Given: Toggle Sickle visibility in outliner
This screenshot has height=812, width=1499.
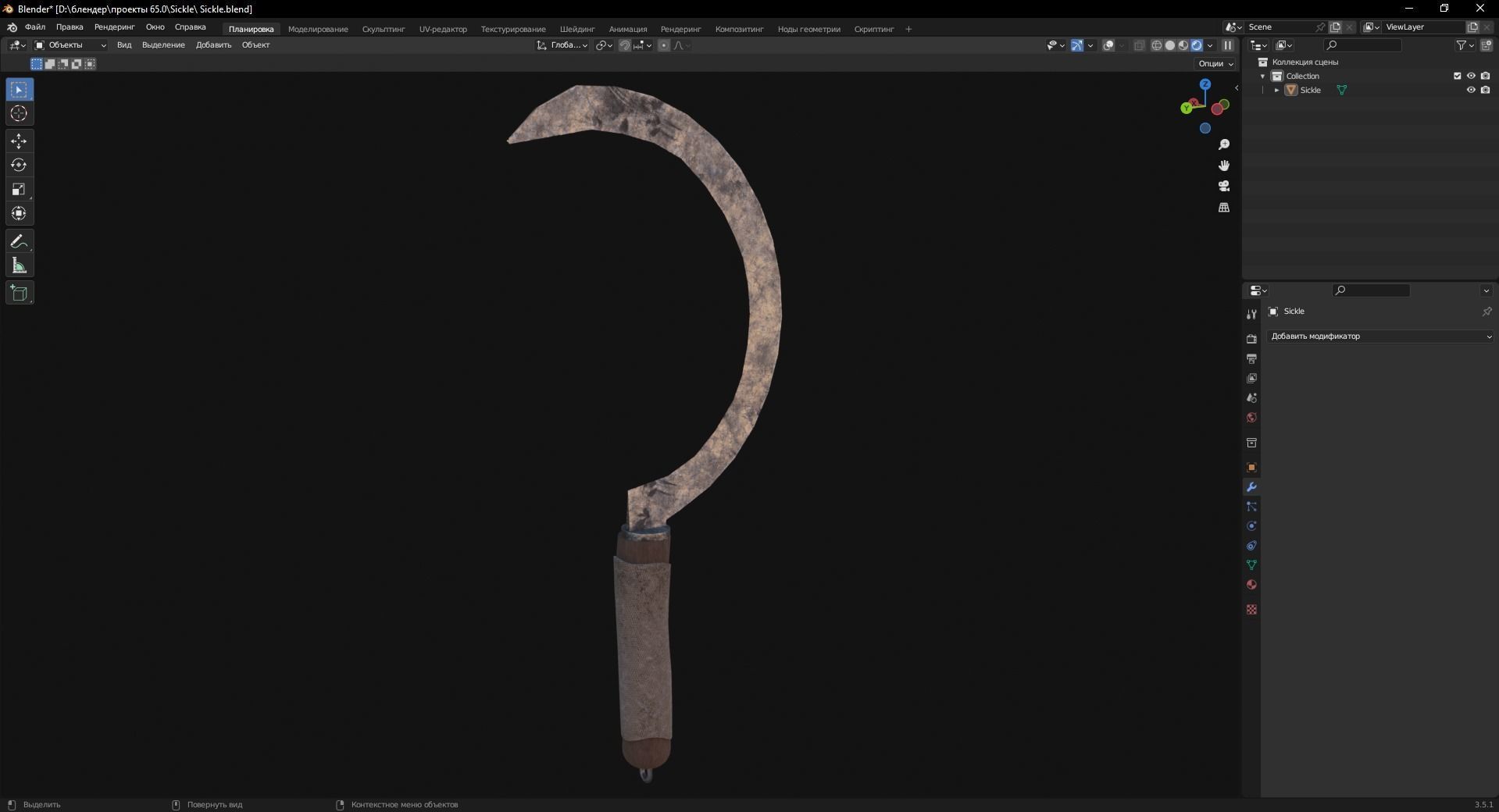Looking at the screenshot, I should [x=1472, y=90].
